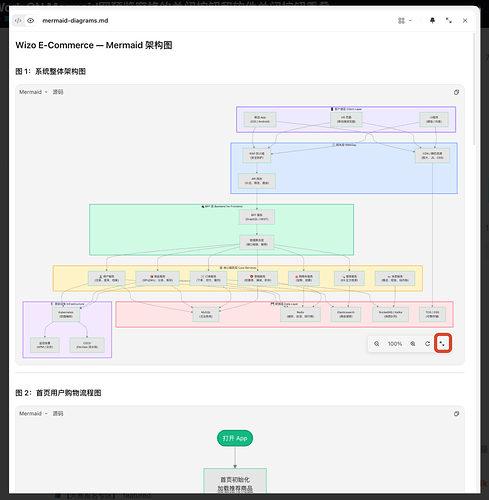Viewport: 489px width, 500px height.
Task: Click the mermaid-diagrams.md file name
Action: coord(75,21)
